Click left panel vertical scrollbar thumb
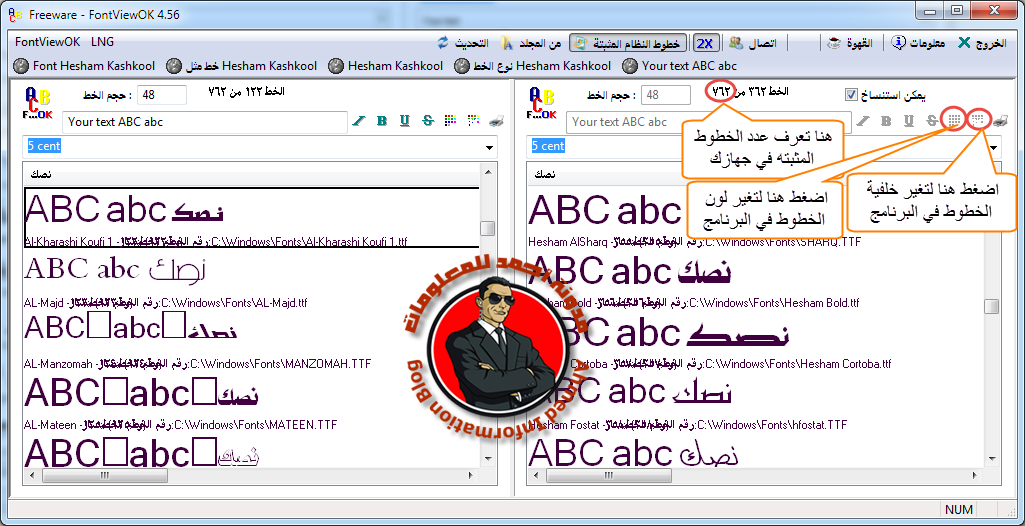 [x=488, y=229]
